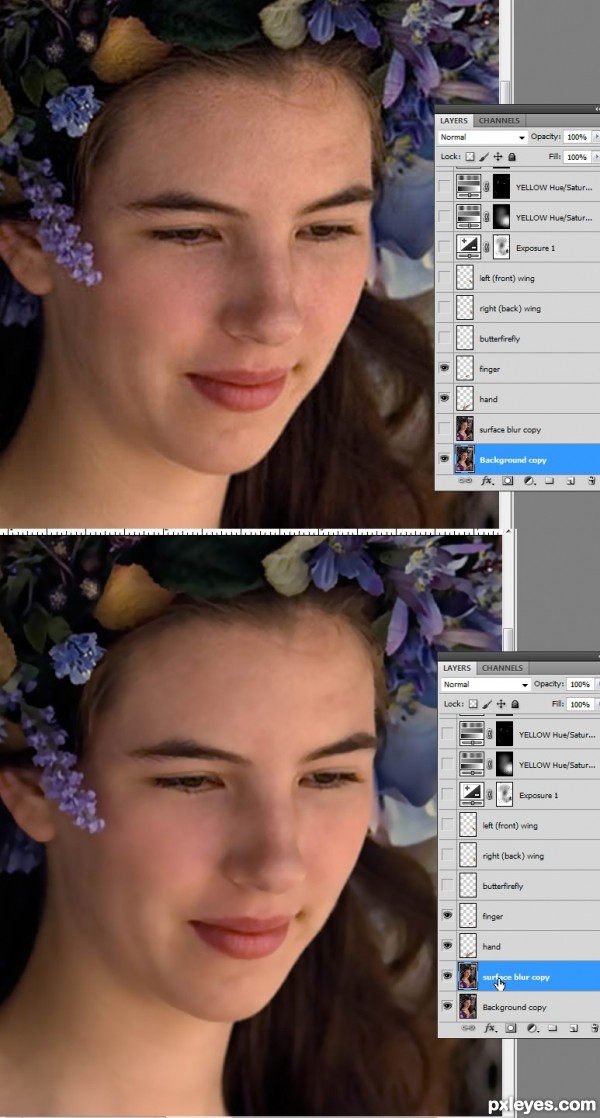
Task: Click link layers icon in lower Layers panel
Action: (470, 1028)
